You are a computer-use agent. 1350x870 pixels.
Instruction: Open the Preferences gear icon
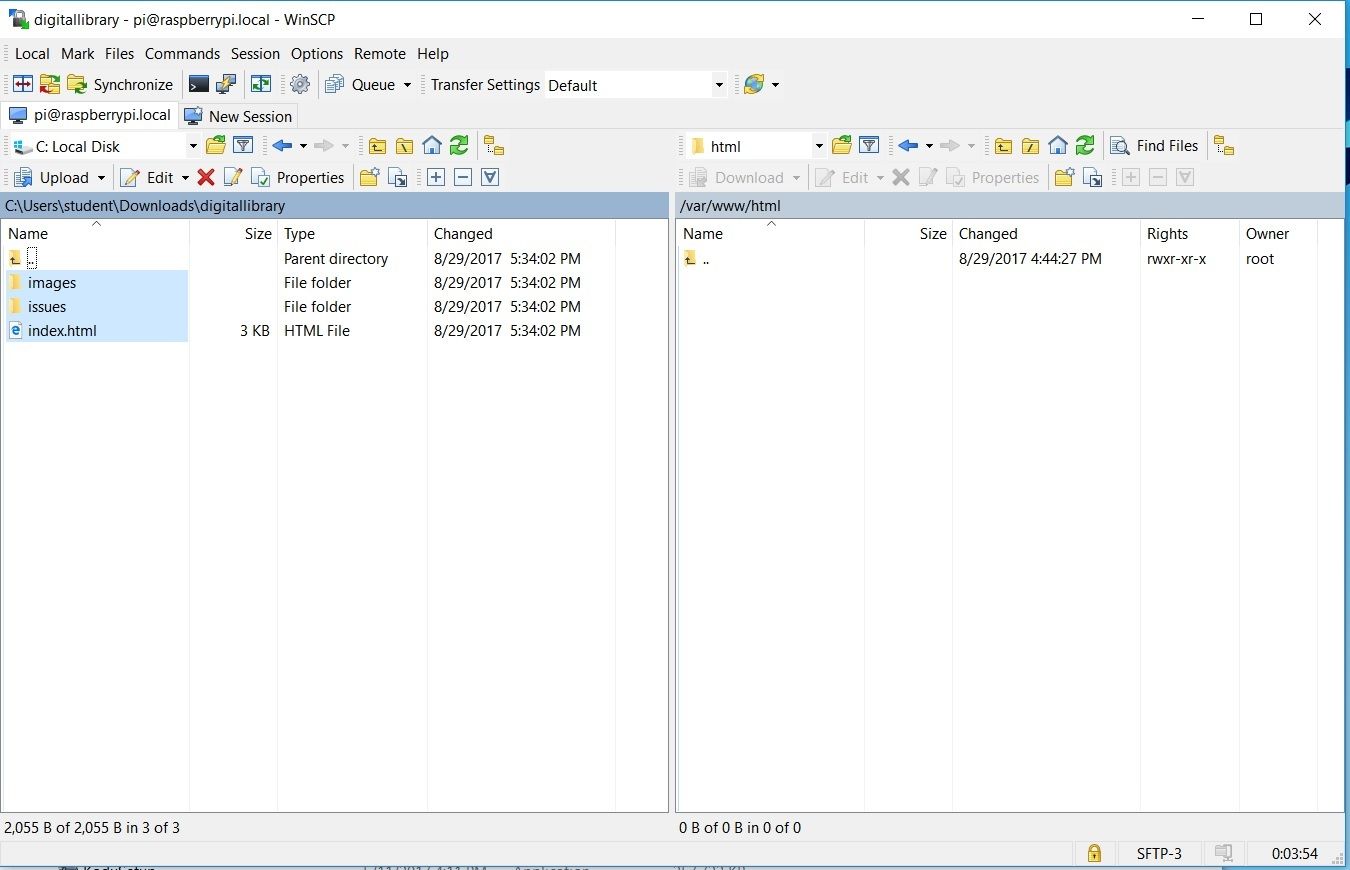[299, 84]
